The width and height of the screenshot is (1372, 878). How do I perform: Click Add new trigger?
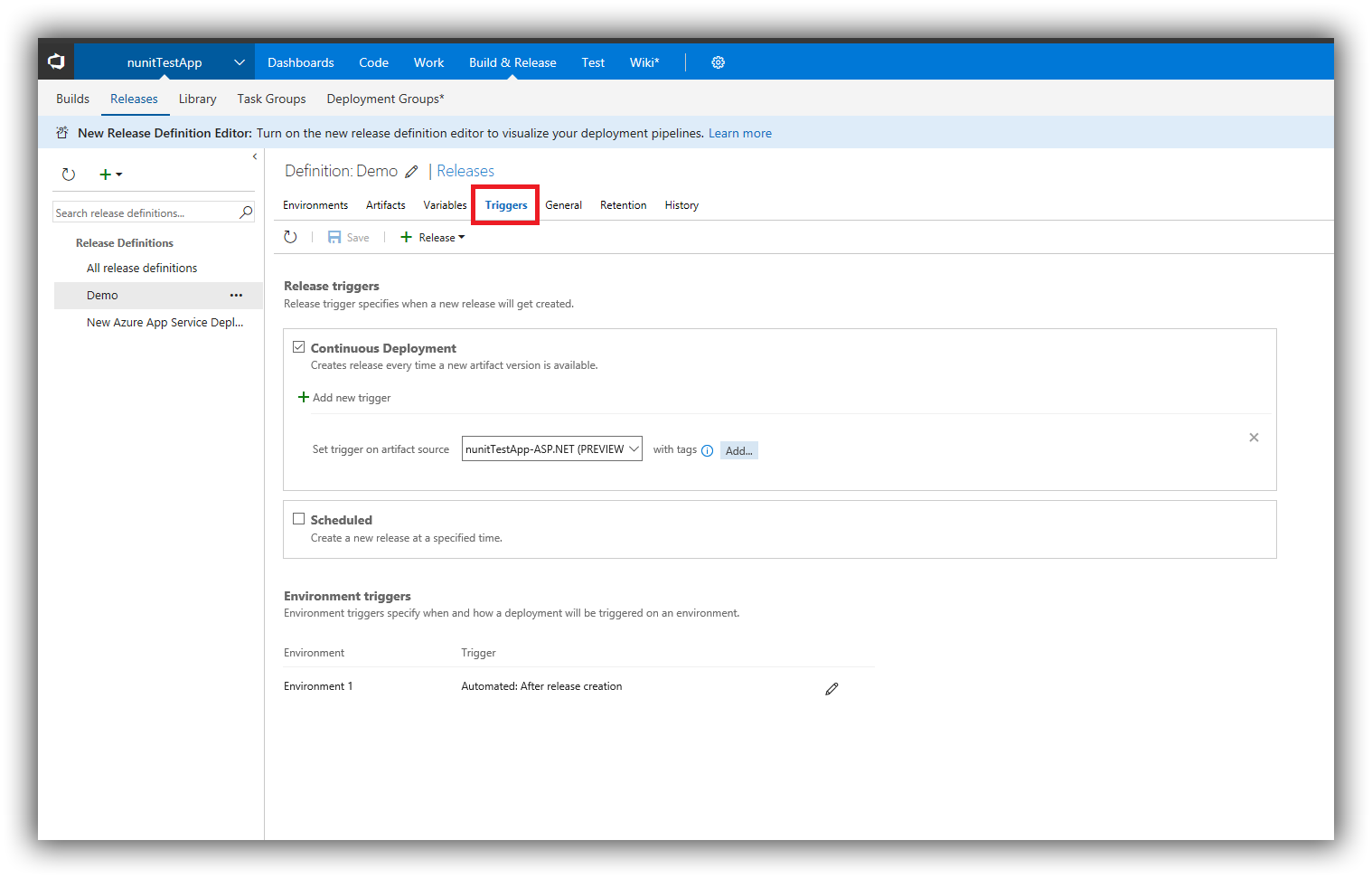point(344,398)
